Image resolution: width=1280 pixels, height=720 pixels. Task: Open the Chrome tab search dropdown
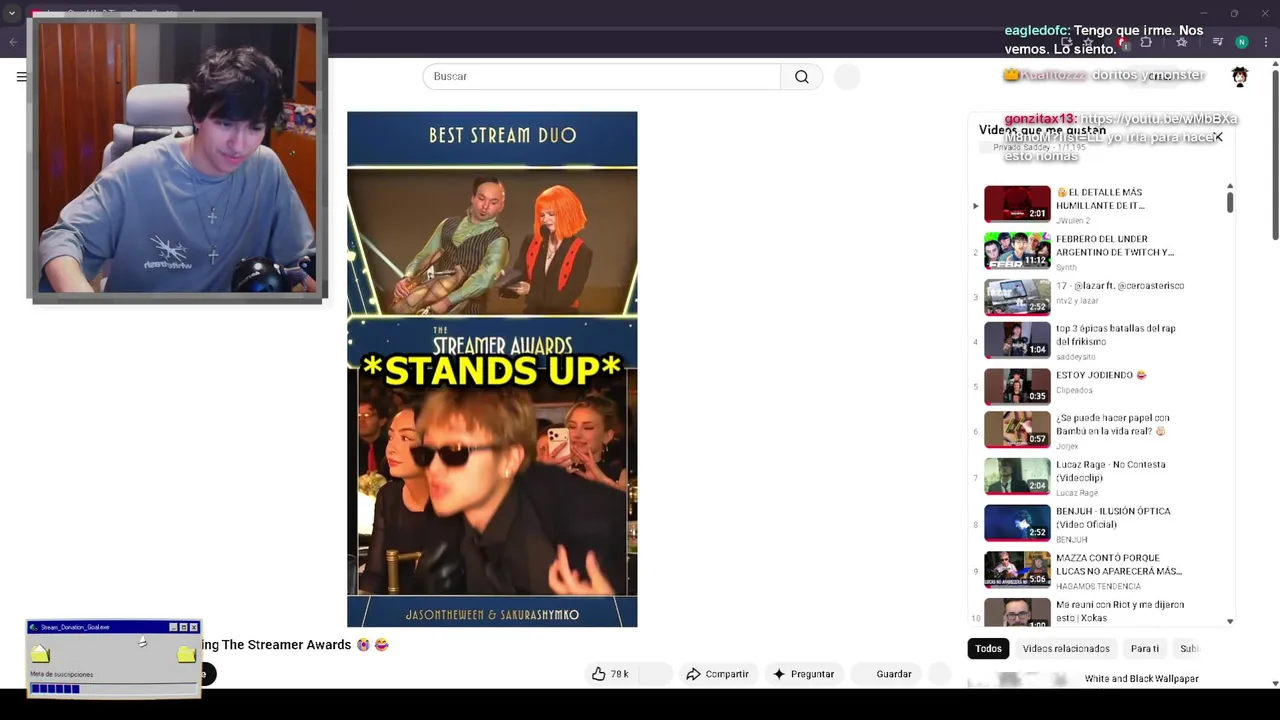[x=12, y=14]
